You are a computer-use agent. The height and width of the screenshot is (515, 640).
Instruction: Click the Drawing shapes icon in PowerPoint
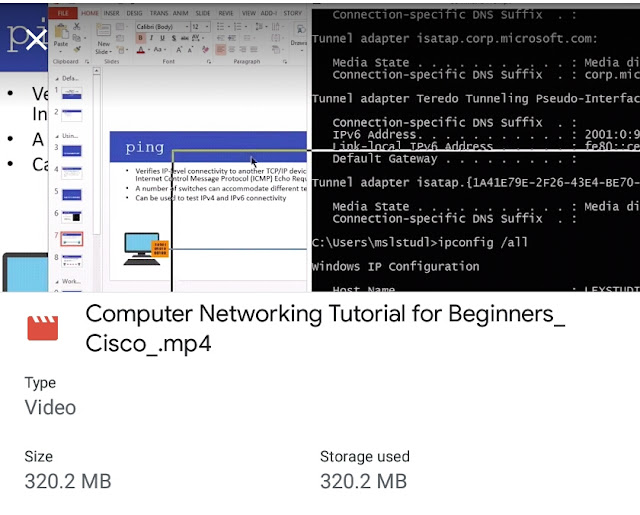[x=301, y=31]
